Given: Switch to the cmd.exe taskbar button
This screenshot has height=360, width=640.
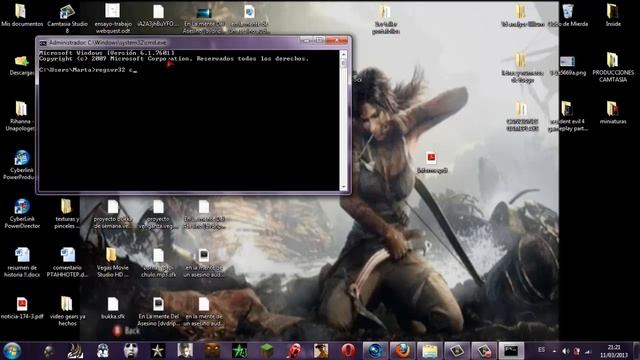Looking at the screenshot, I should (x=511, y=351).
